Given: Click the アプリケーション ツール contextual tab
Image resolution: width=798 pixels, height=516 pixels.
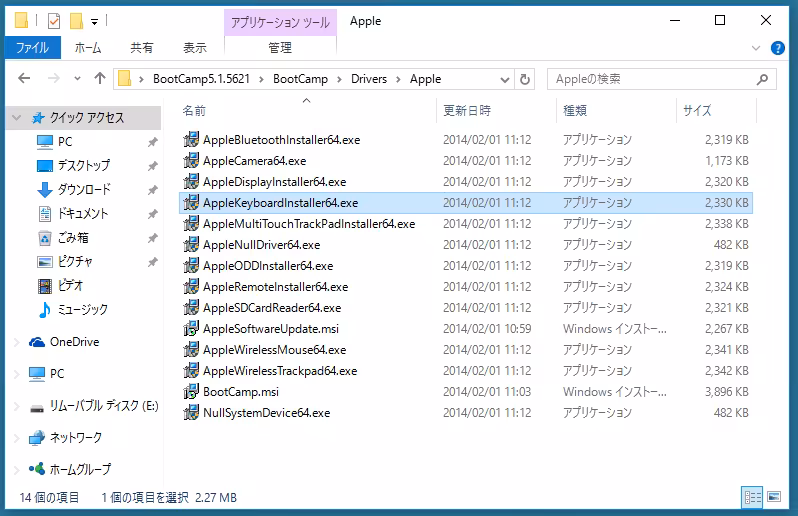Looking at the screenshot, I should (x=280, y=22).
